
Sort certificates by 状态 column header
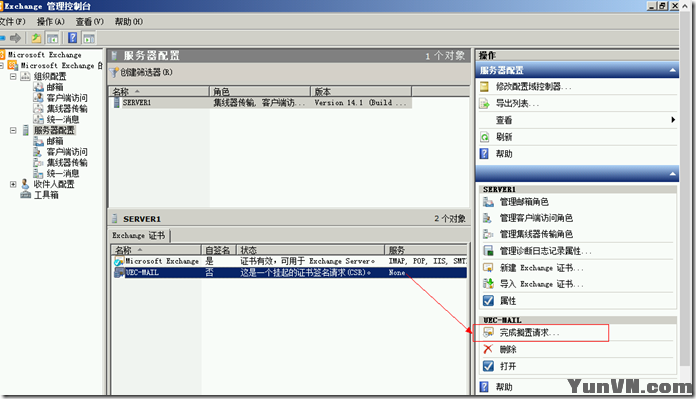[311, 250]
